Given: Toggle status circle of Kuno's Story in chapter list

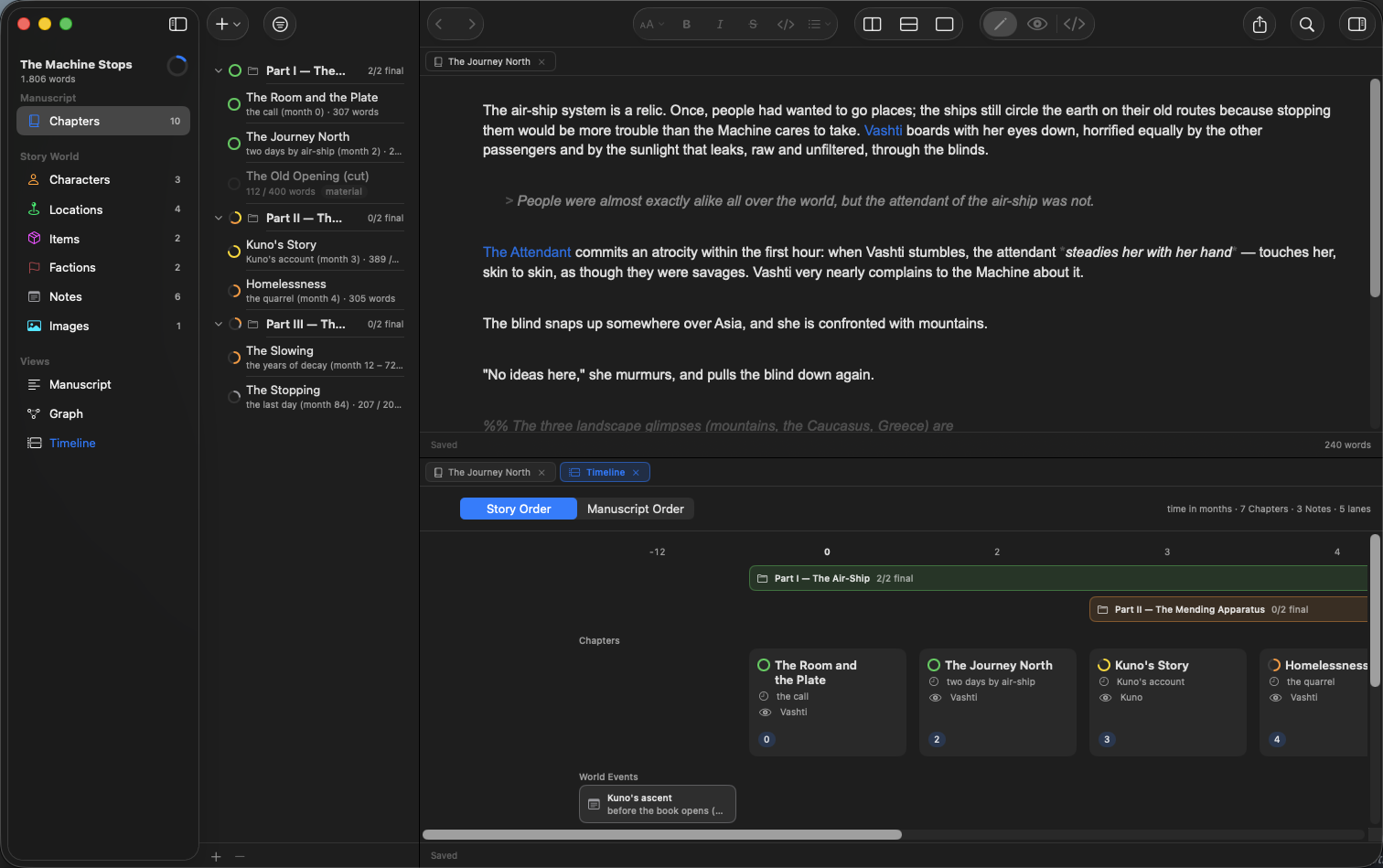Looking at the screenshot, I should coord(234,252).
